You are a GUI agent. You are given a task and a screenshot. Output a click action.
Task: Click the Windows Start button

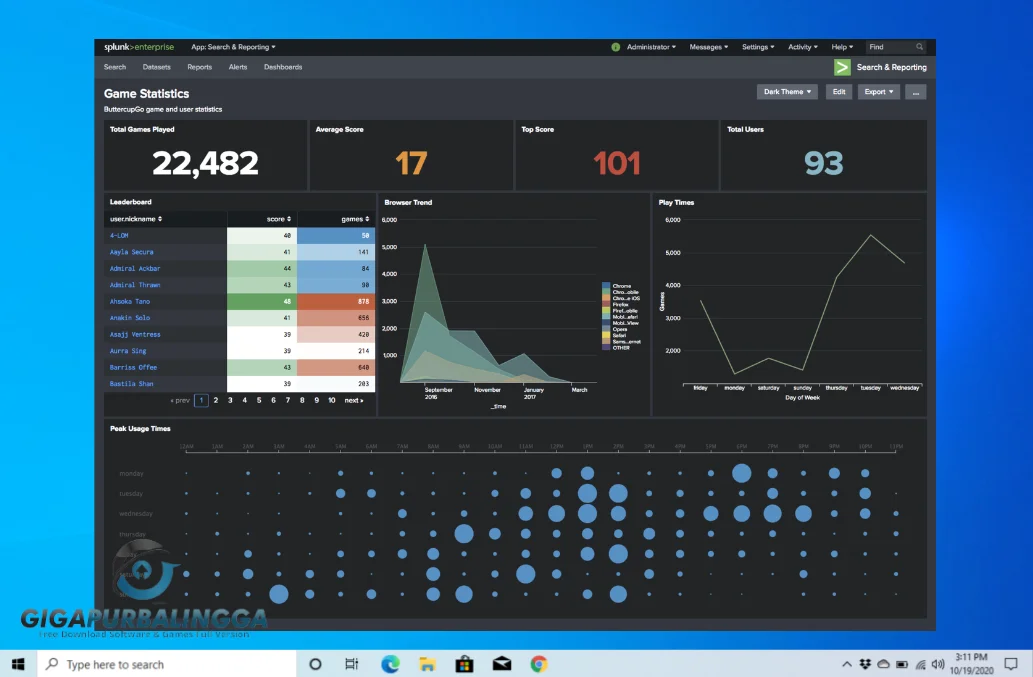[x=16, y=663]
